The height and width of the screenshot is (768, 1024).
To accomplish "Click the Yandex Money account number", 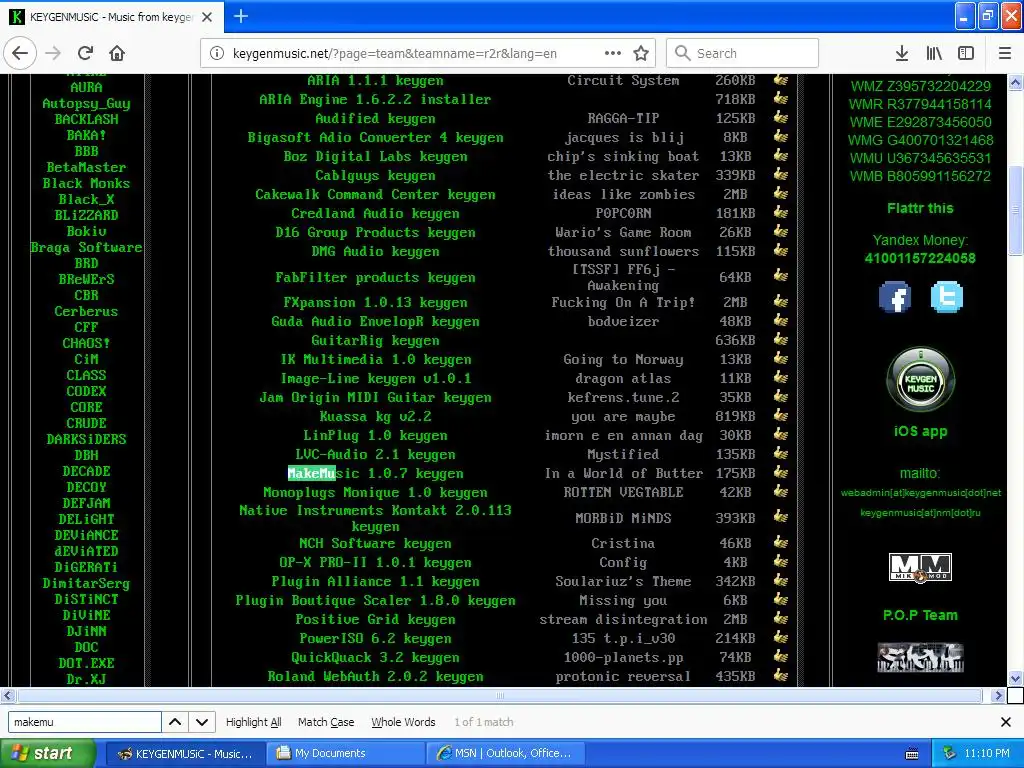I will (x=920, y=258).
